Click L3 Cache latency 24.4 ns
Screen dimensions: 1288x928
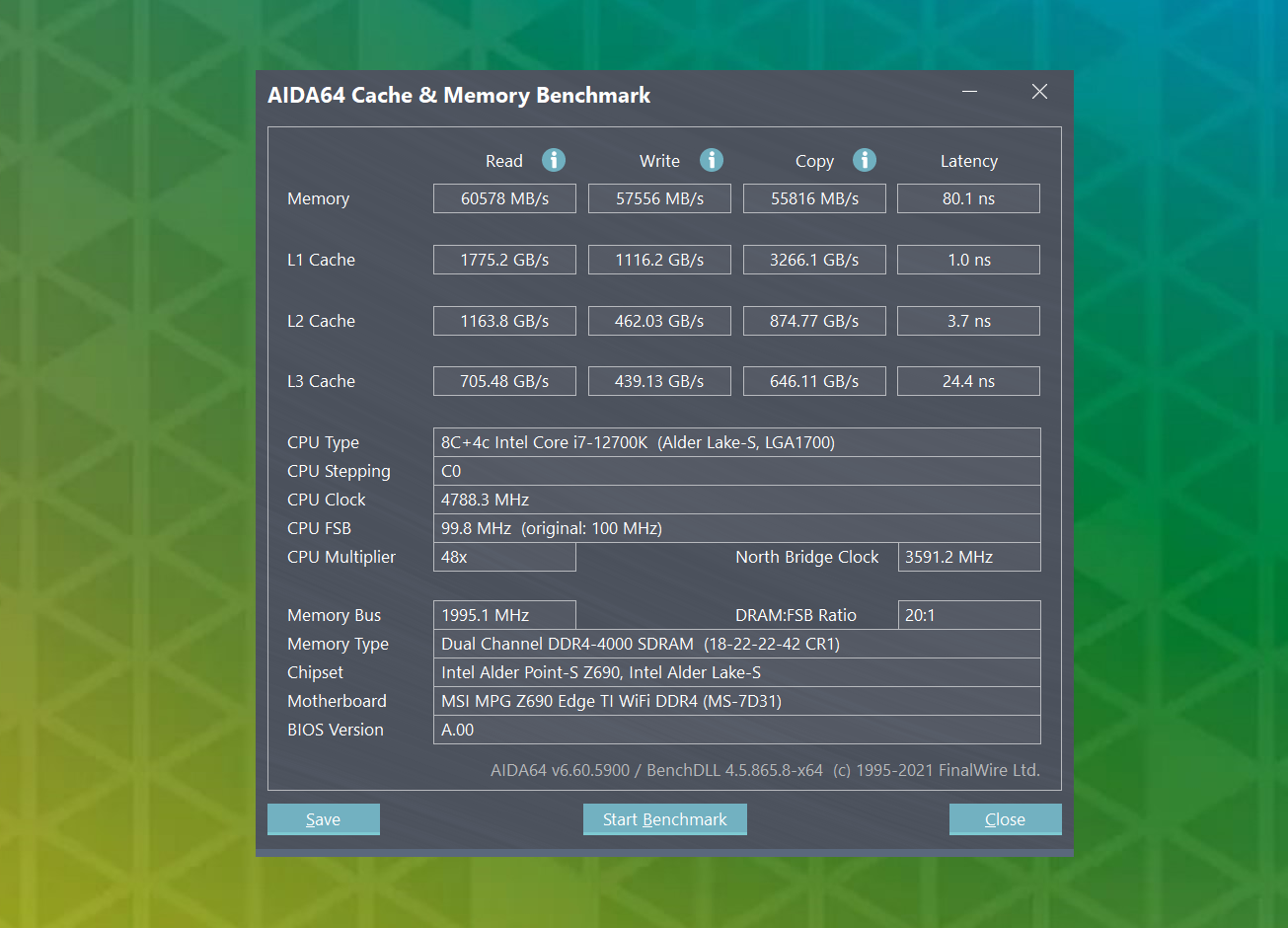click(968, 381)
